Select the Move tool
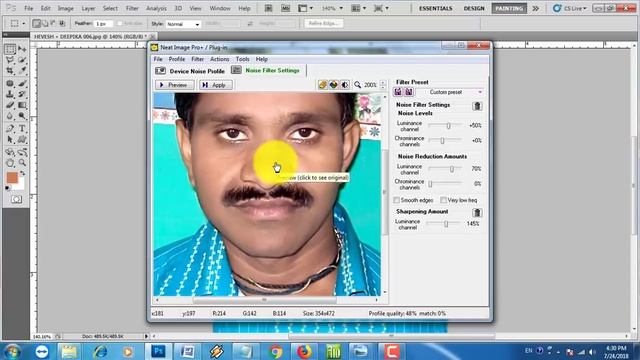Screen dimensions: 640x360 point(22,49)
